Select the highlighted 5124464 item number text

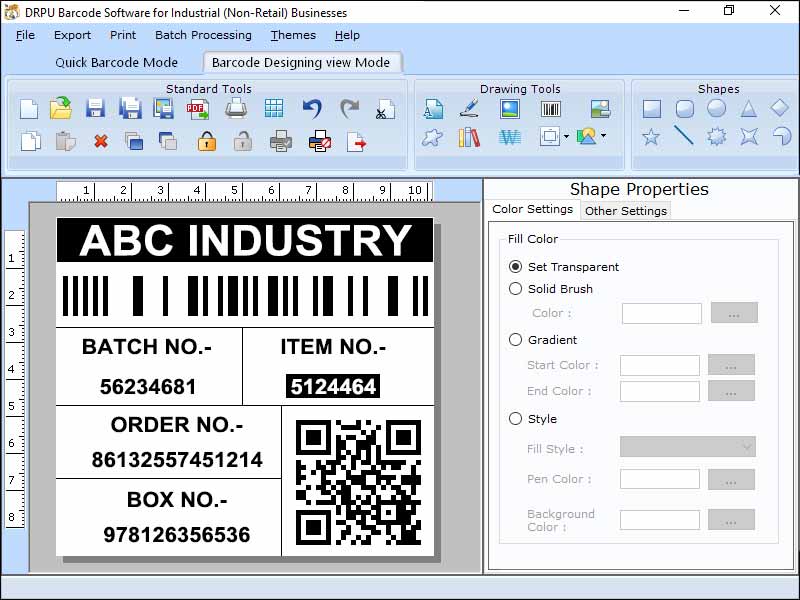(x=333, y=386)
